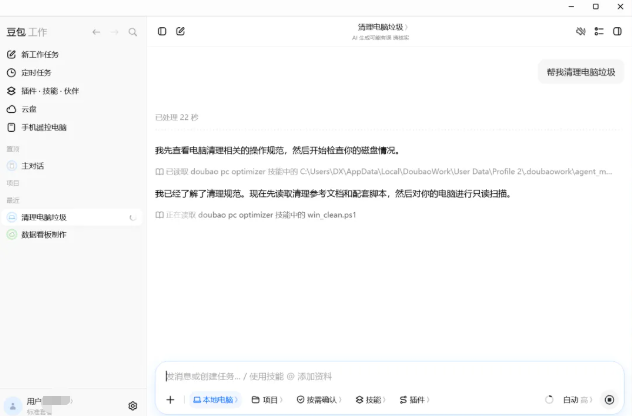The width and height of the screenshot is (632, 416).
Task: Toggle the right side panel icon
Action: tap(617, 31)
